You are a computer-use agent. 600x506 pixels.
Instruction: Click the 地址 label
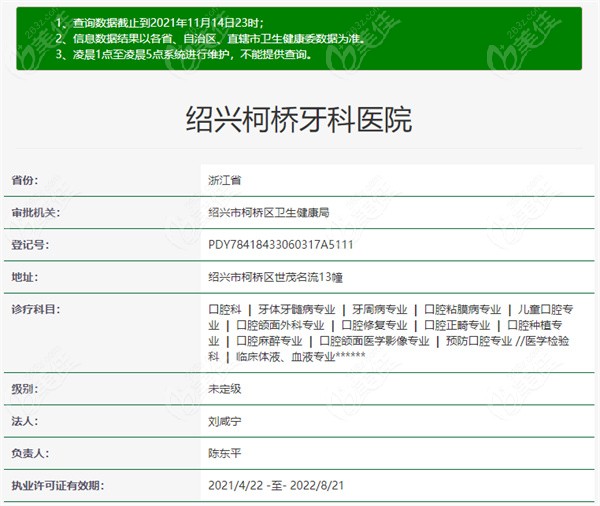pyautogui.click(x=25, y=277)
